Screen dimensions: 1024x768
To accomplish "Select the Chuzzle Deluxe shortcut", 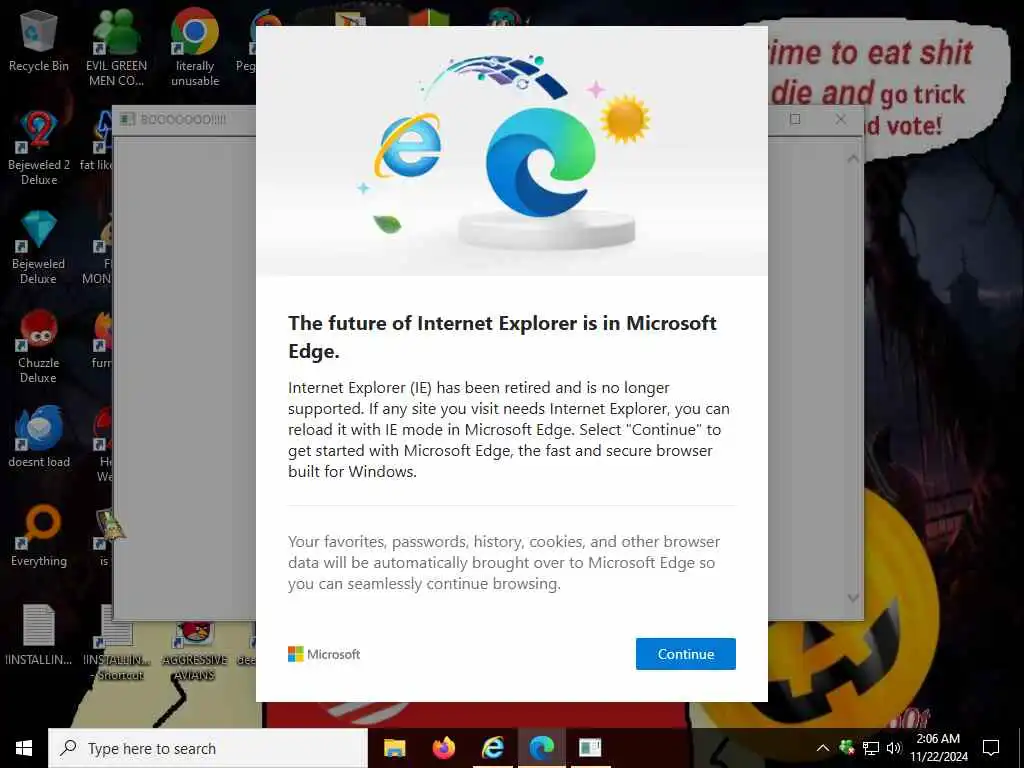I will point(39,347).
